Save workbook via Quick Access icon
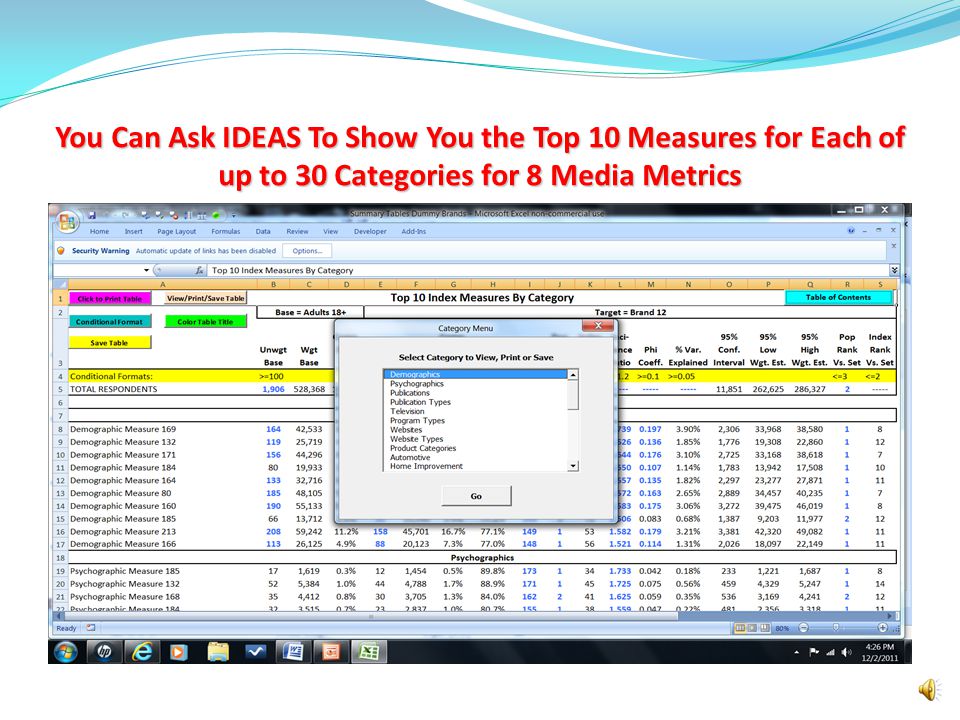 [x=92, y=215]
